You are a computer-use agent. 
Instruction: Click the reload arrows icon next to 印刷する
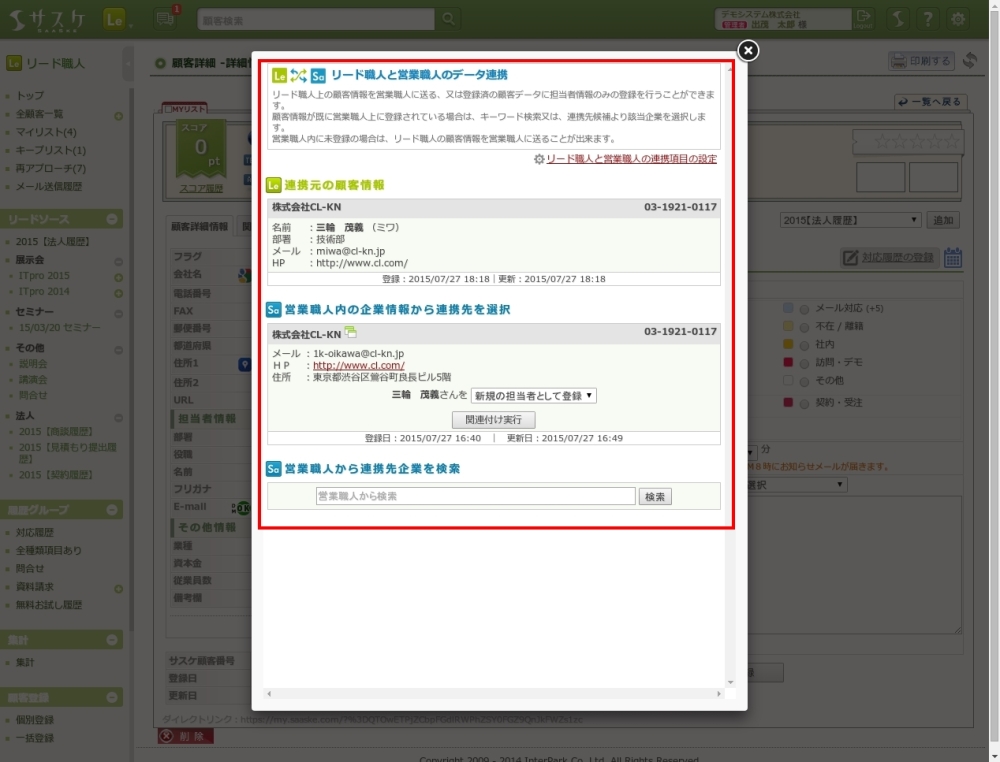tap(969, 61)
